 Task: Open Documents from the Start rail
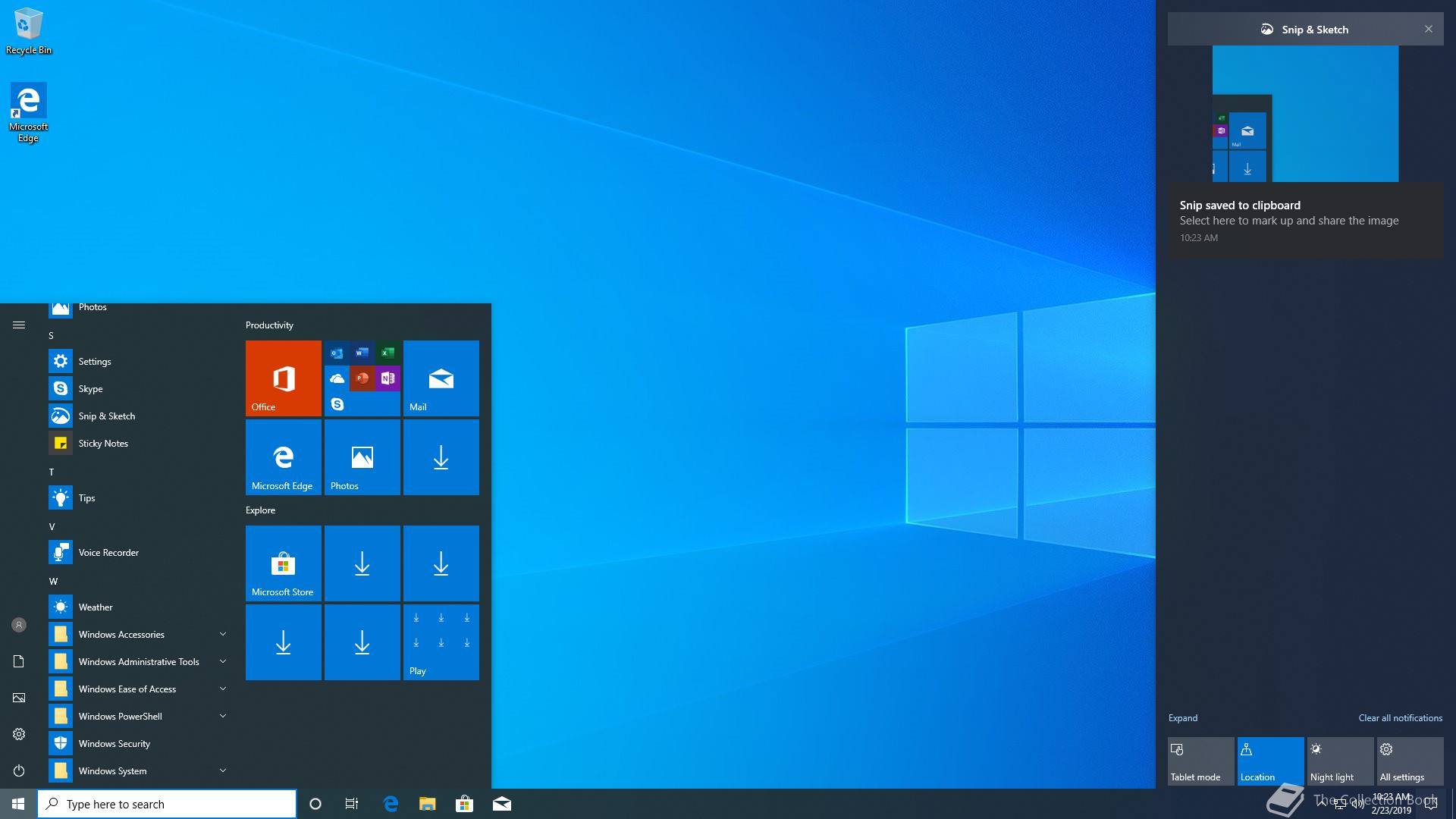pos(19,661)
